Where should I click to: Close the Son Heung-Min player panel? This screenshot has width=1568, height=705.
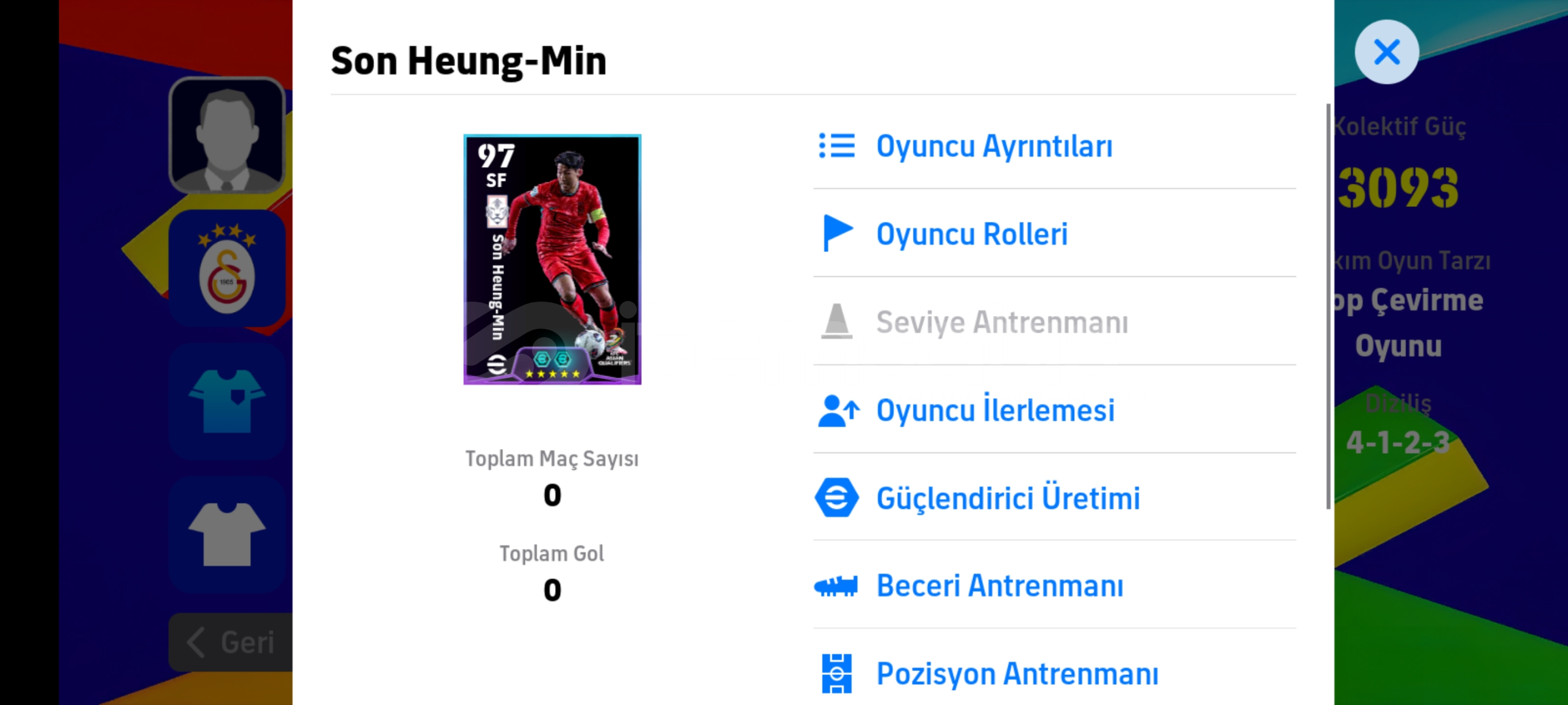pos(1386,52)
